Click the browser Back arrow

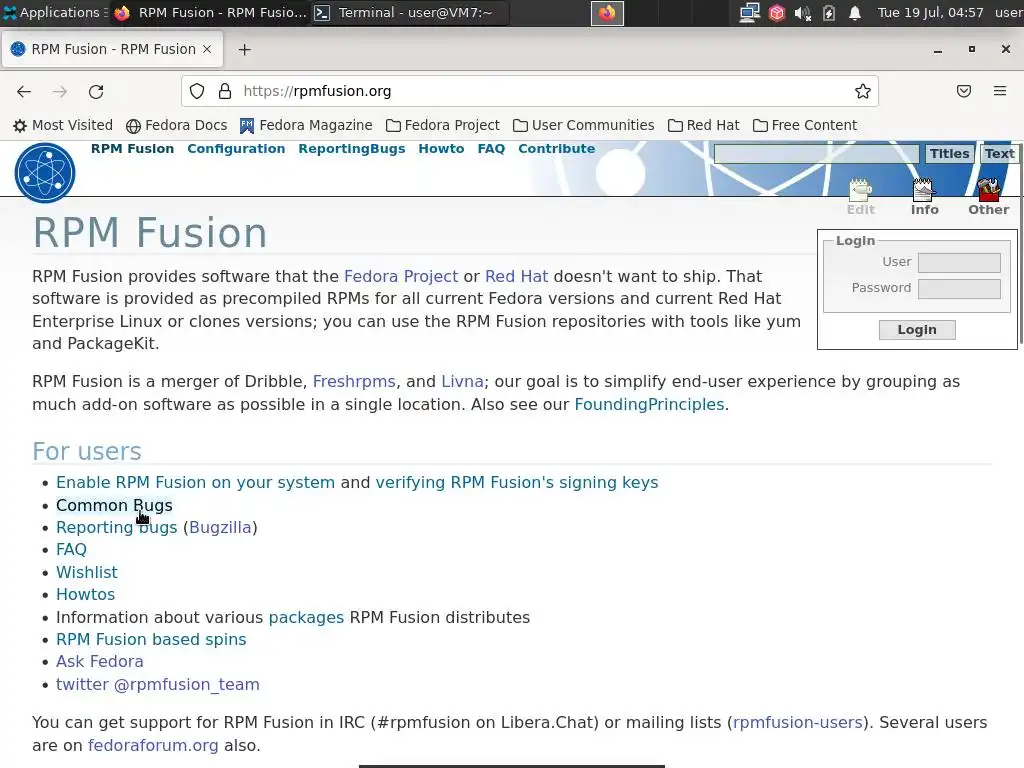24,91
